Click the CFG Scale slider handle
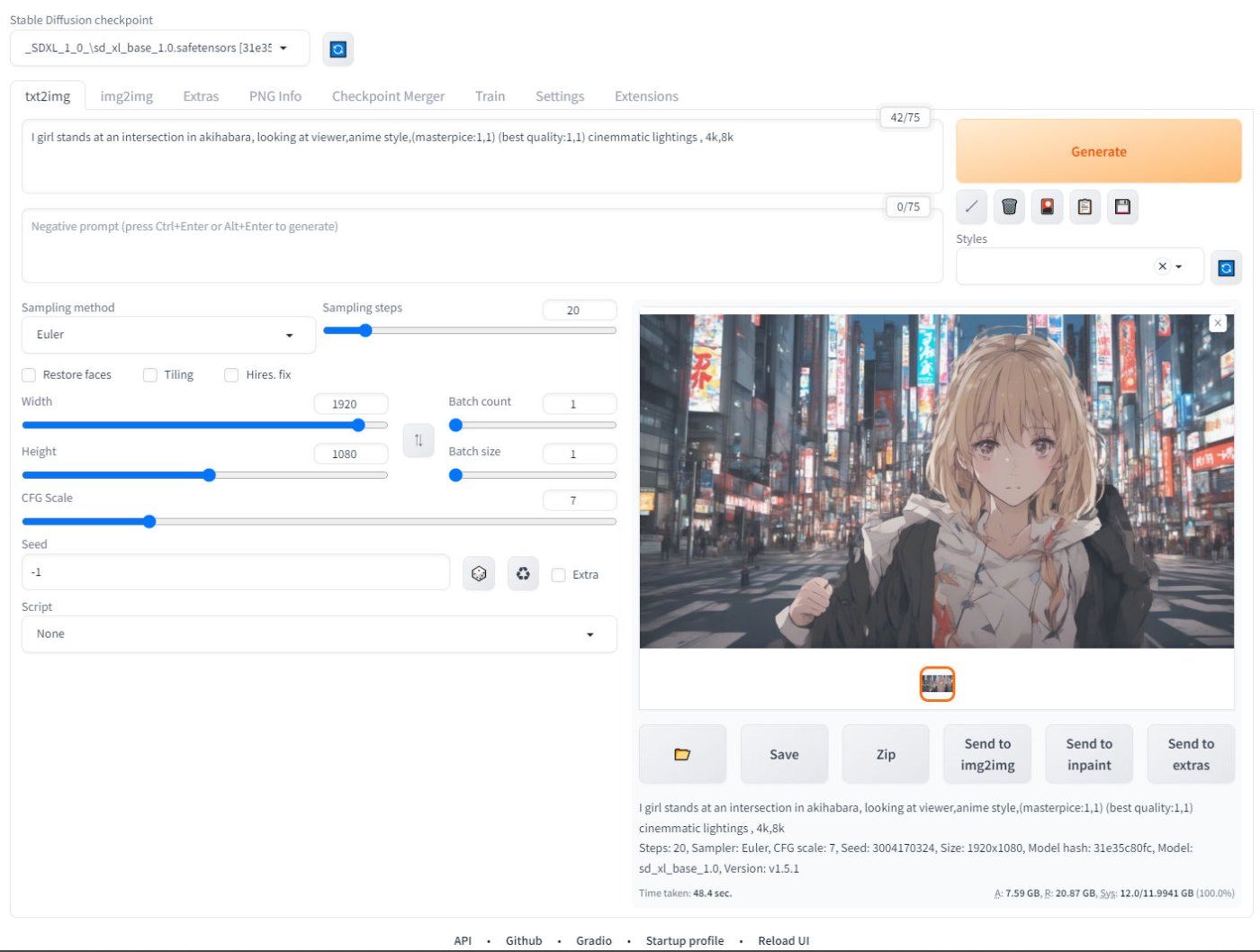 149,522
